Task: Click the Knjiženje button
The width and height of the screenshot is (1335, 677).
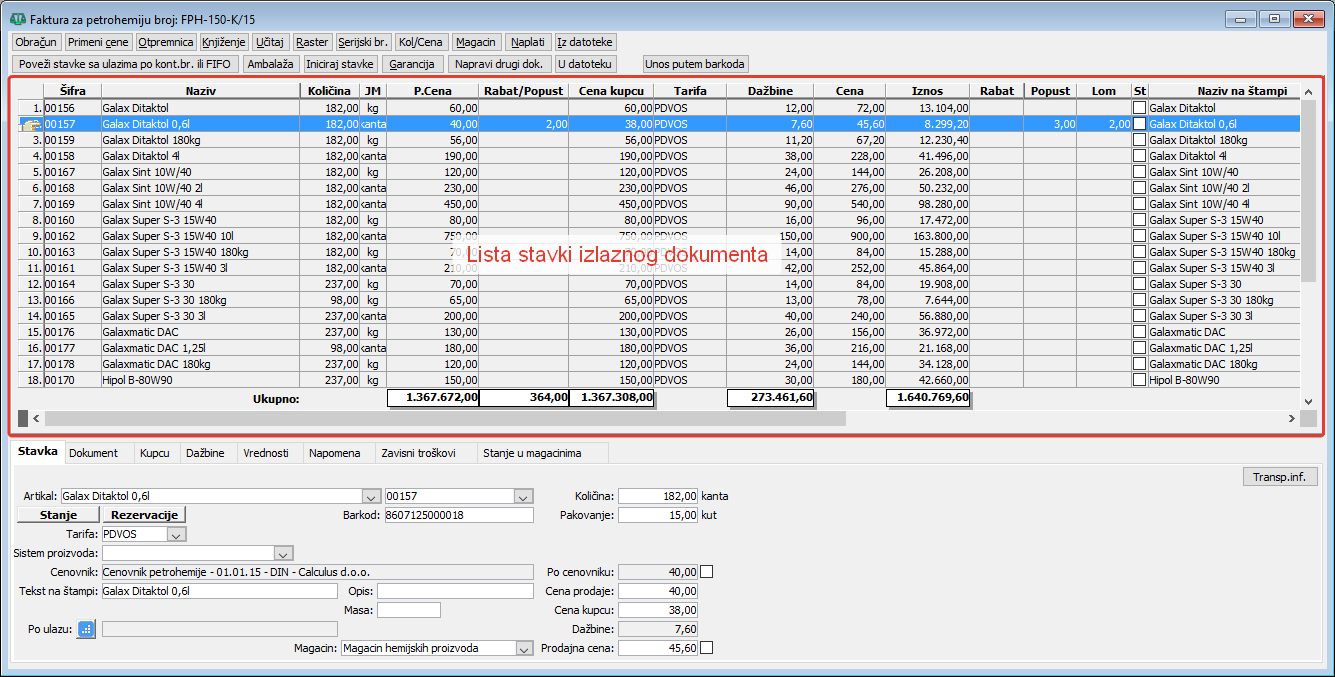Action: click(223, 42)
